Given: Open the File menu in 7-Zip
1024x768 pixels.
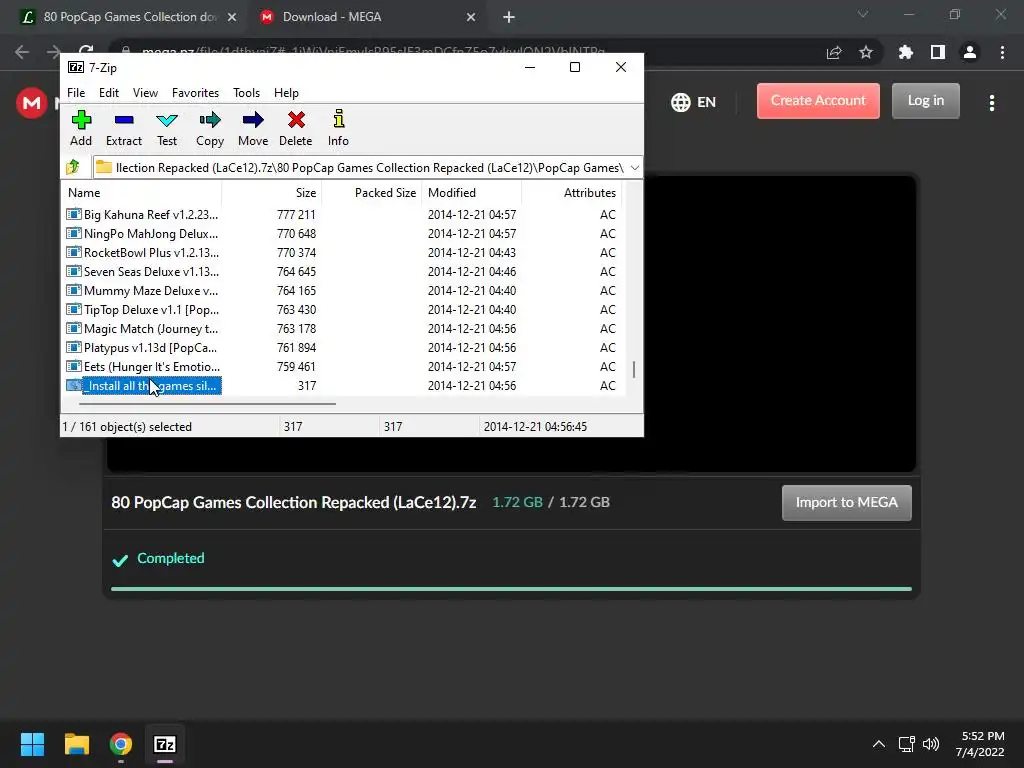Looking at the screenshot, I should click(x=76, y=93).
